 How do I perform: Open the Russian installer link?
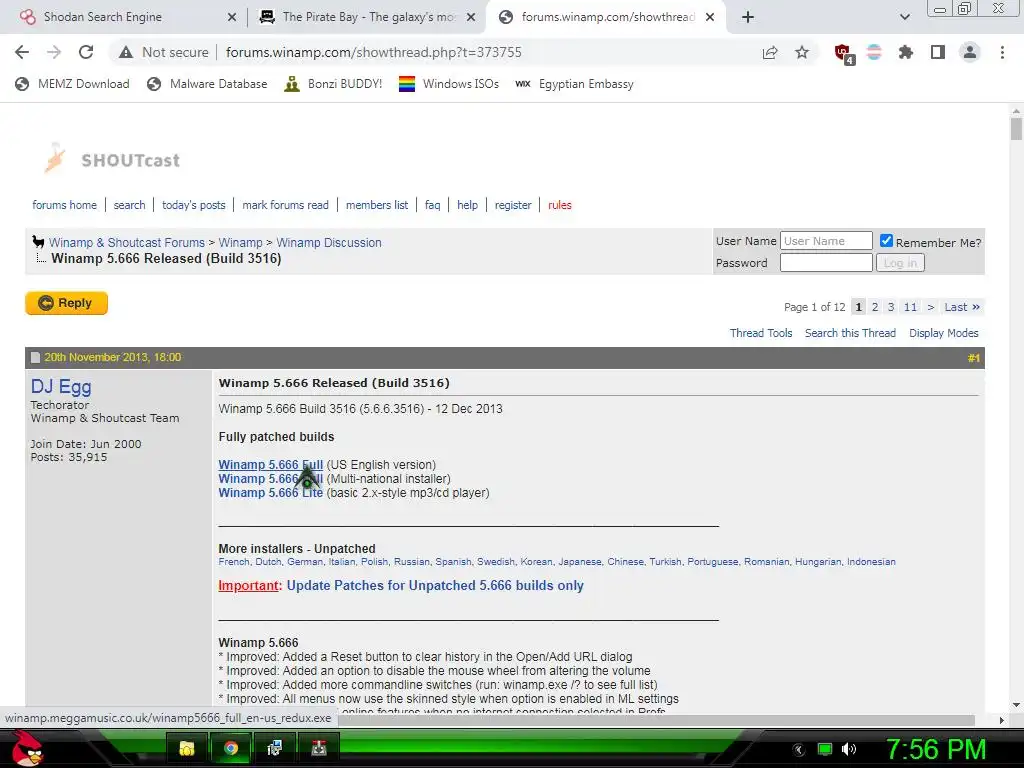(x=411, y=562)
